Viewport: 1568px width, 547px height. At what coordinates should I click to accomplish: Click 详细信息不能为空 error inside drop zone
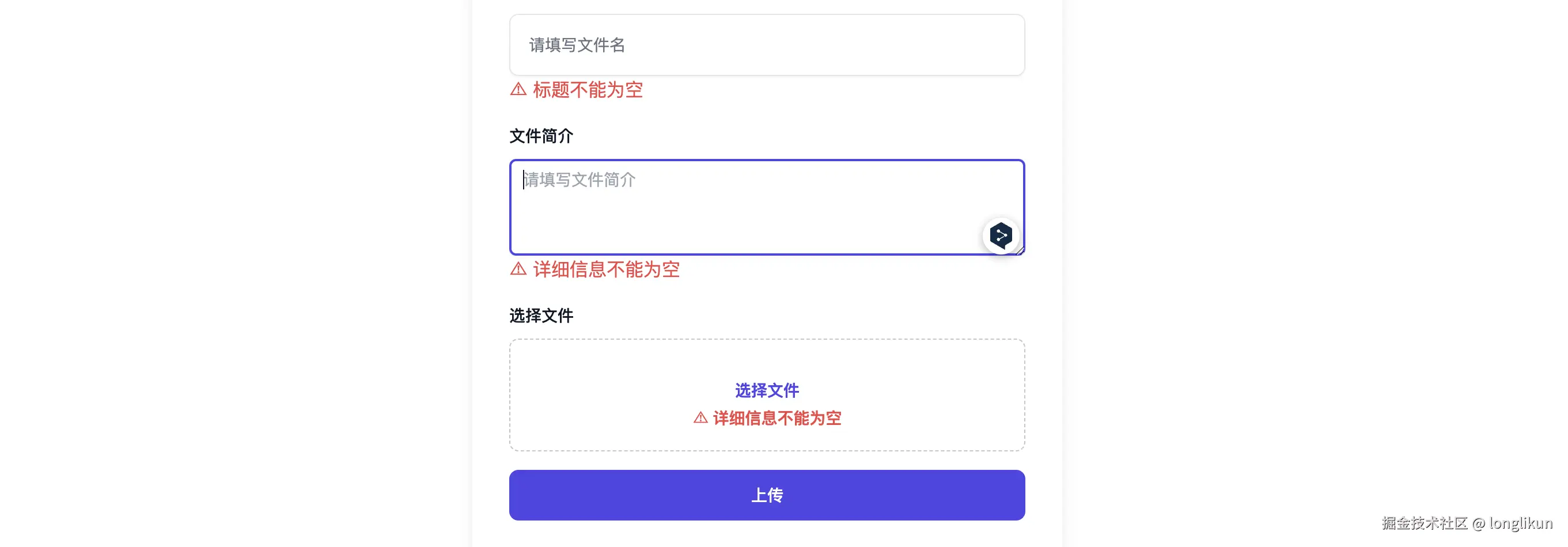click(777, 418)
